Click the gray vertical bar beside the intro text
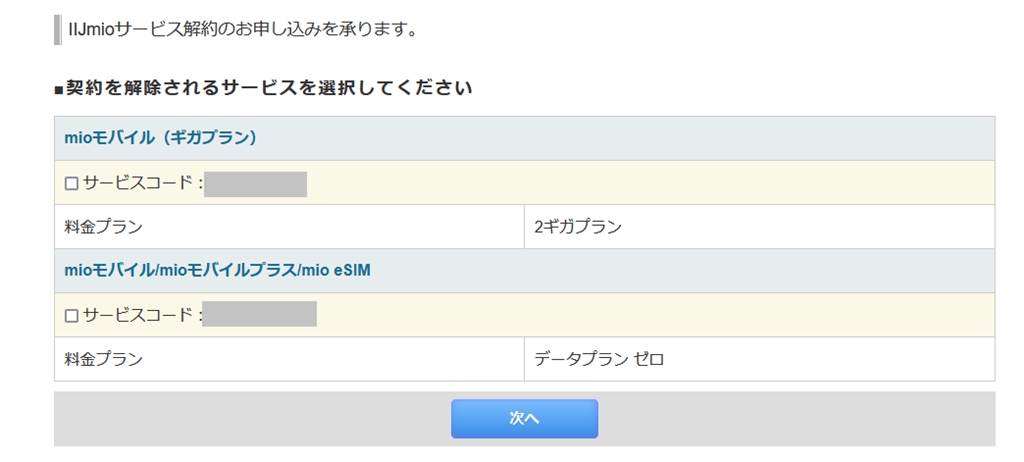The image size is (1024, 462). pos(57,29)
